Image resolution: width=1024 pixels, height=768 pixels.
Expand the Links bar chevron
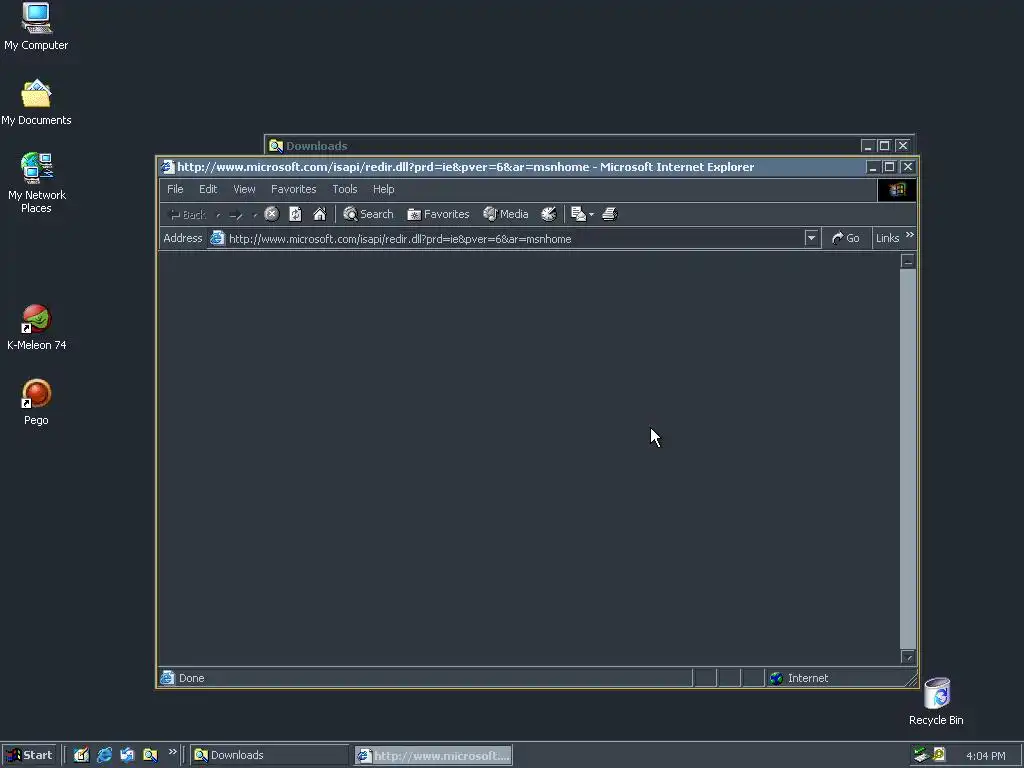tap(910, 235)
